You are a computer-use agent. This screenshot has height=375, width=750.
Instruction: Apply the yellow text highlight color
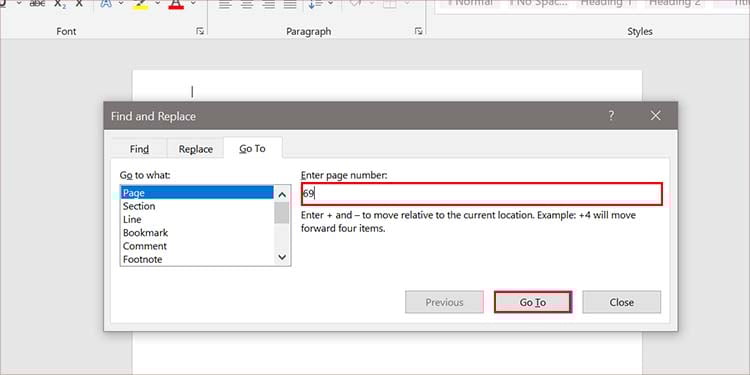point(140,4)
